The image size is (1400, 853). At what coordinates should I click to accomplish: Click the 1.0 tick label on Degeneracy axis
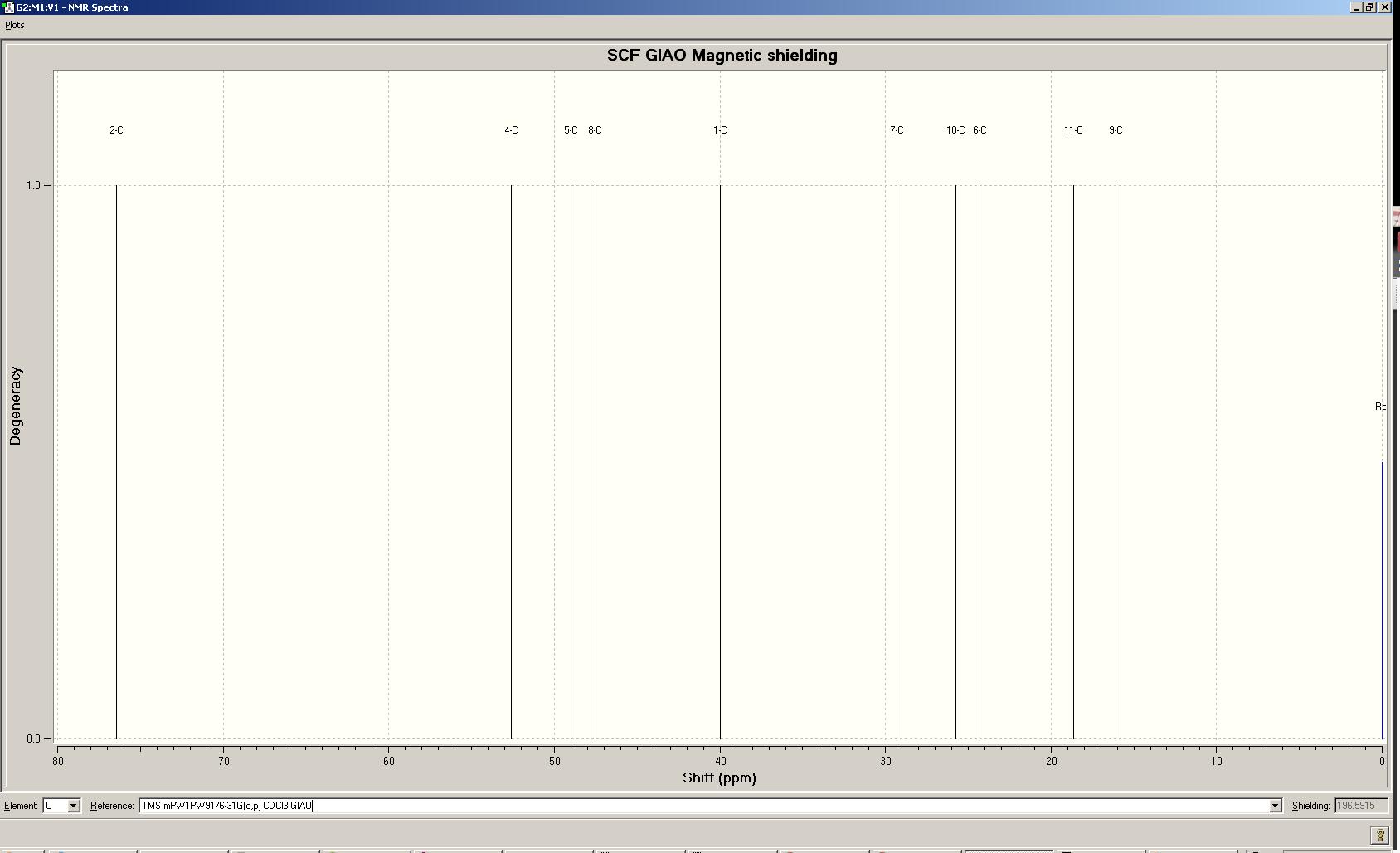point(33,185)
